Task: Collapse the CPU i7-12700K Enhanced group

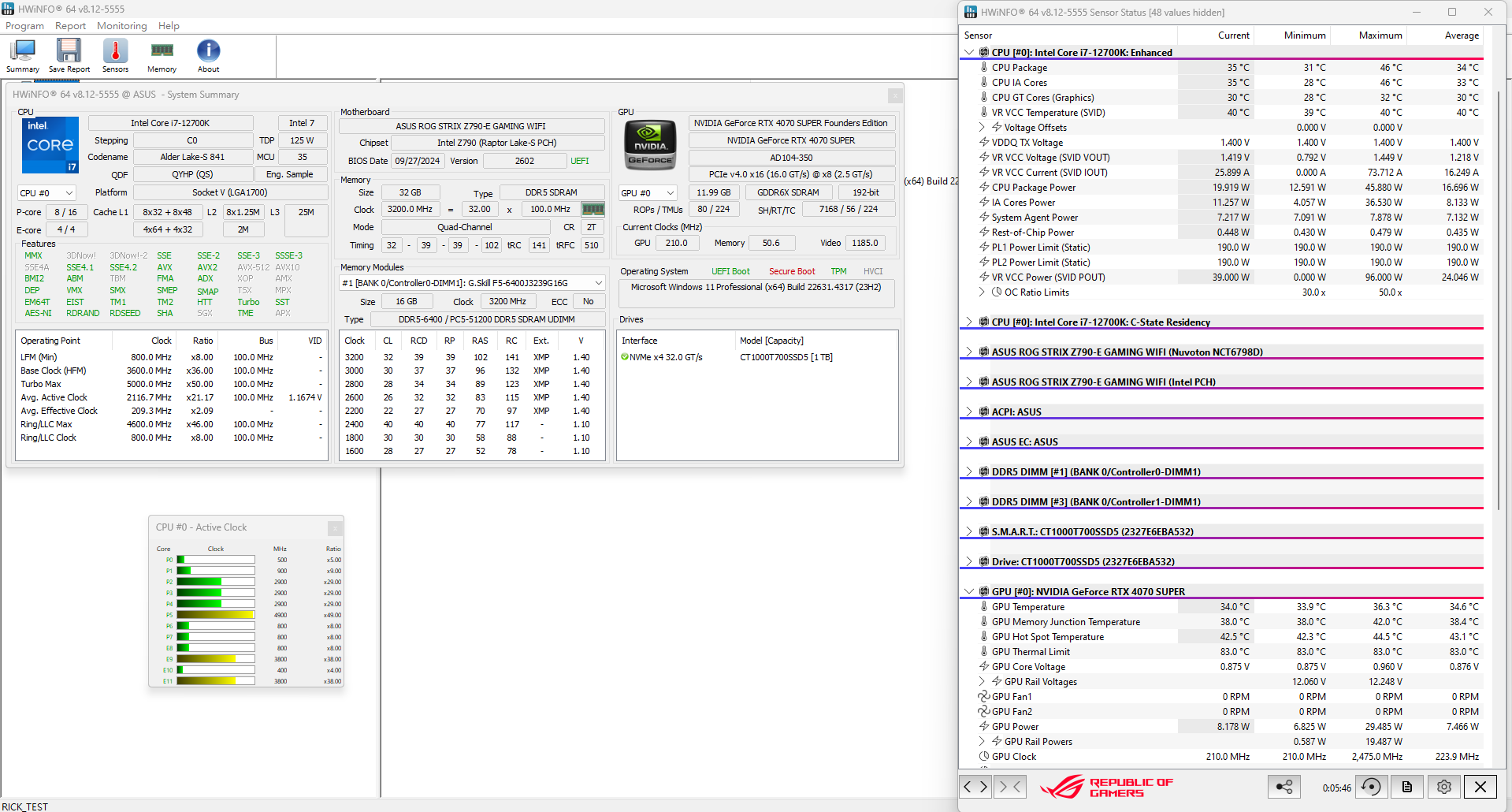Action: tap(969, 53)
